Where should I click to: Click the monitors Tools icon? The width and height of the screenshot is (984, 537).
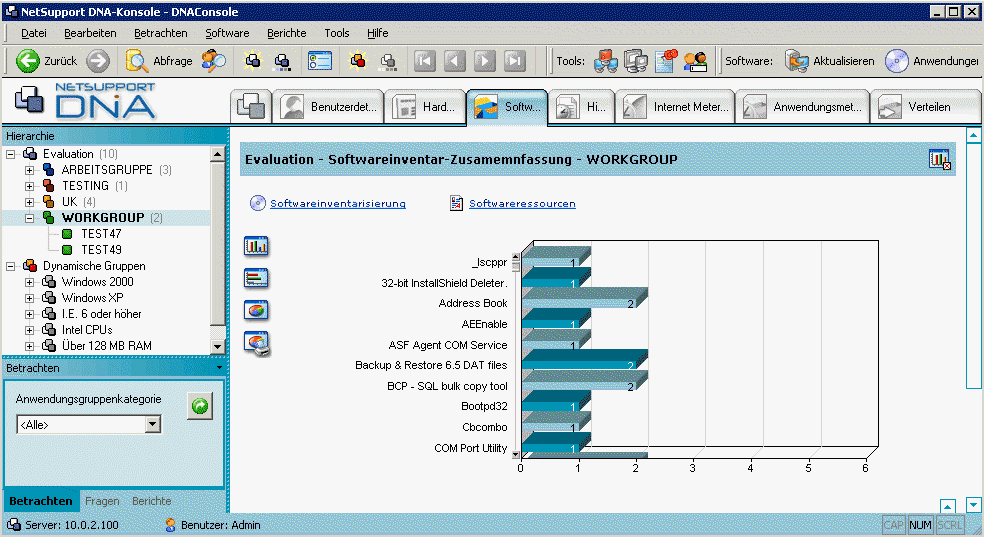click(635, 61)
